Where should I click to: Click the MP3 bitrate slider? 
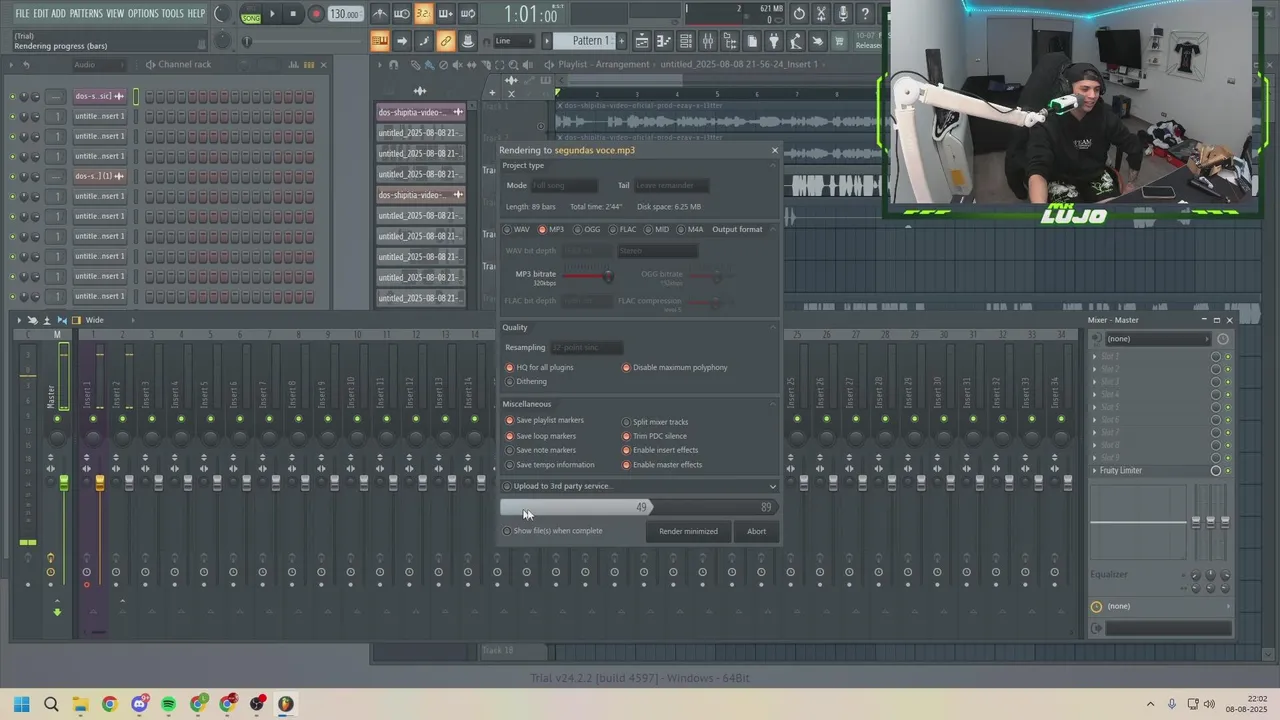tap(589, 276)
